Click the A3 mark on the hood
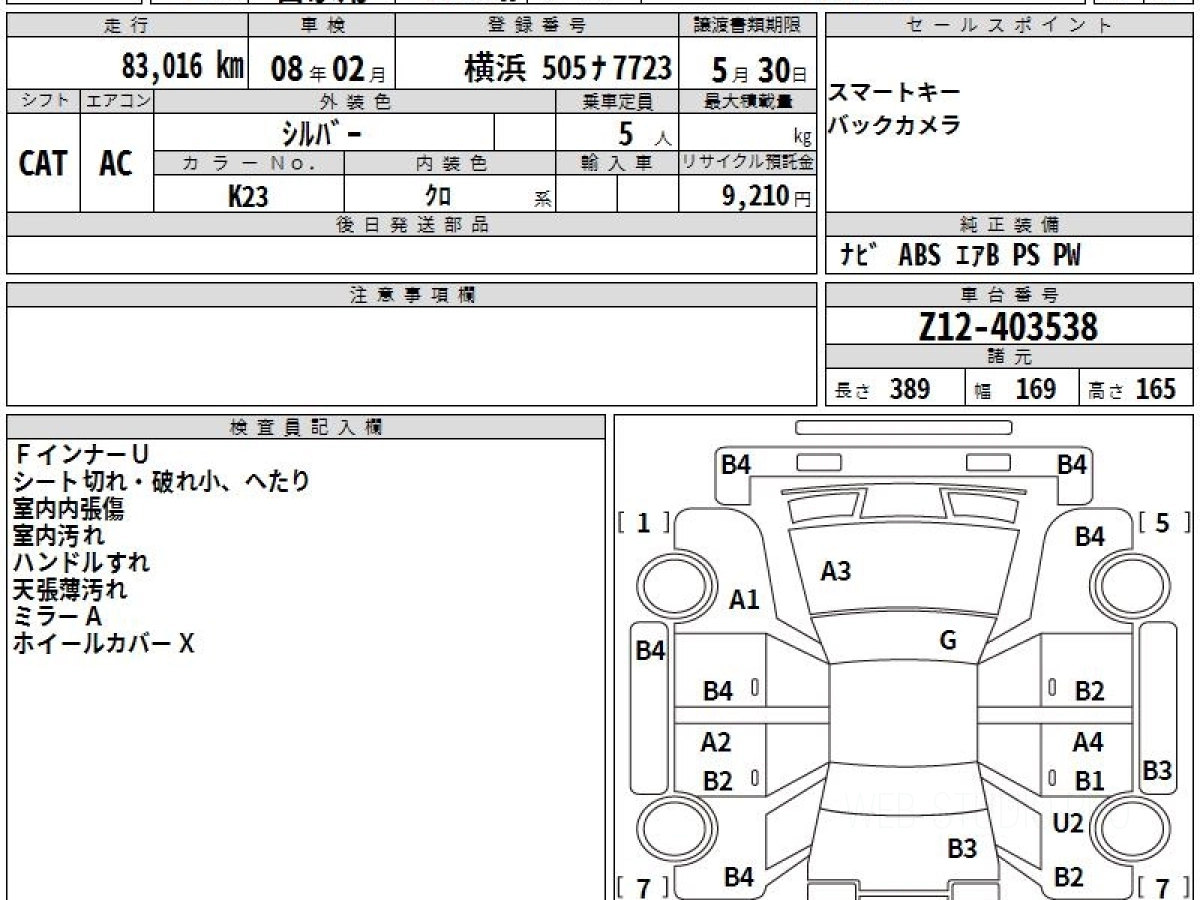The height and width of the screenshot is (900, 1200). 836,571
